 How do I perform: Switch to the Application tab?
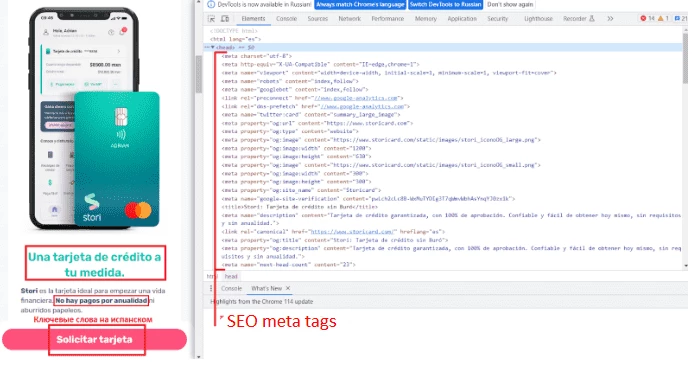[x=462, y=19]
